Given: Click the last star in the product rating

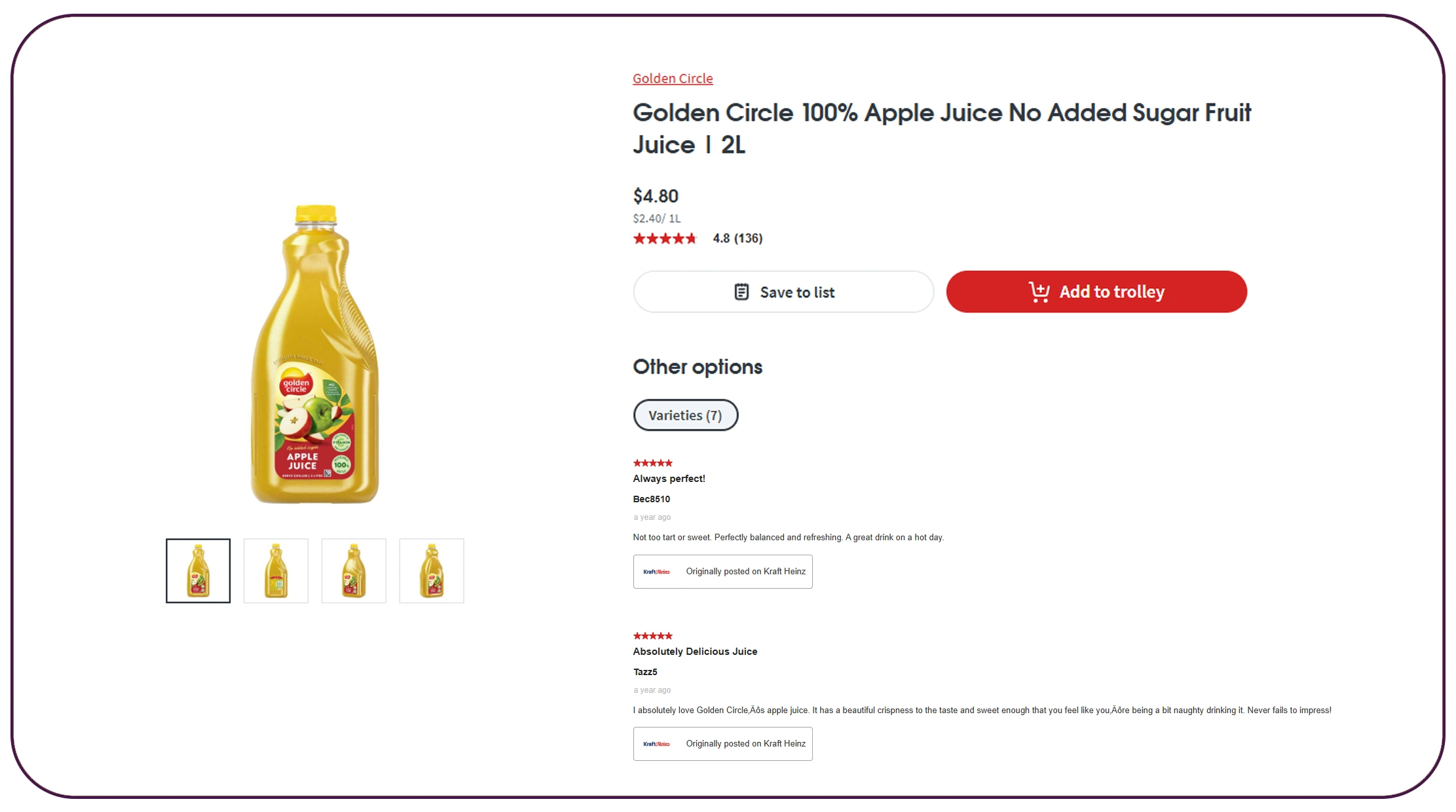Looking at the screenshot, I should (693, 238).
